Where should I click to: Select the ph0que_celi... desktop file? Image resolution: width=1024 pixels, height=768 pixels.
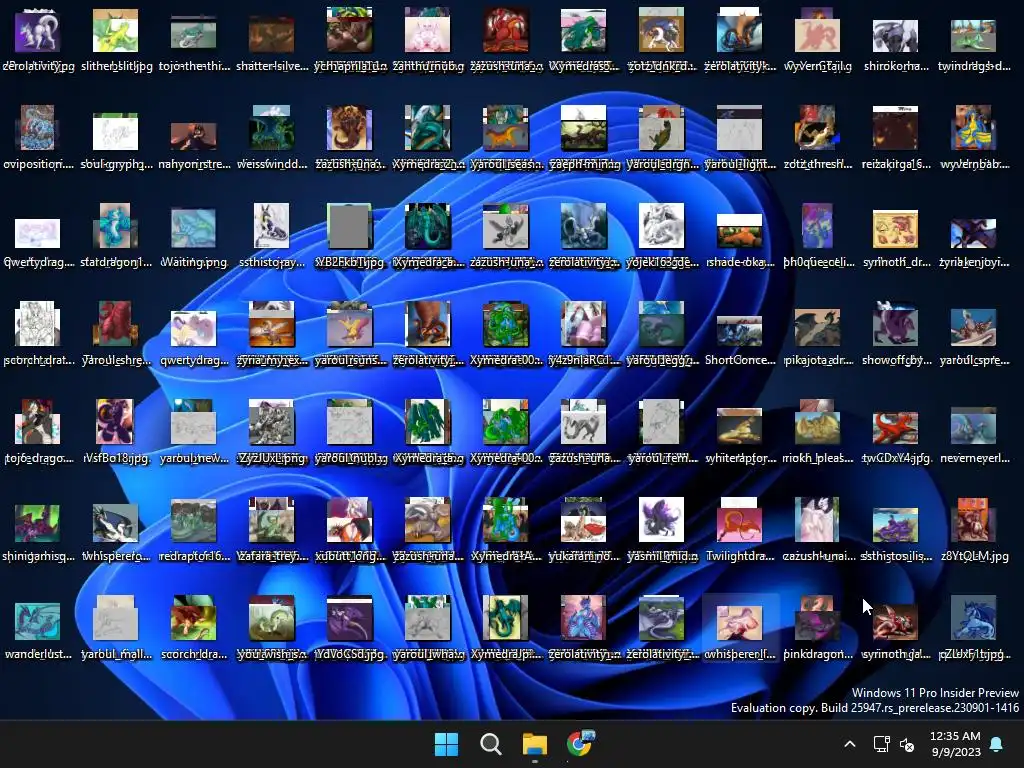(818, 236)
